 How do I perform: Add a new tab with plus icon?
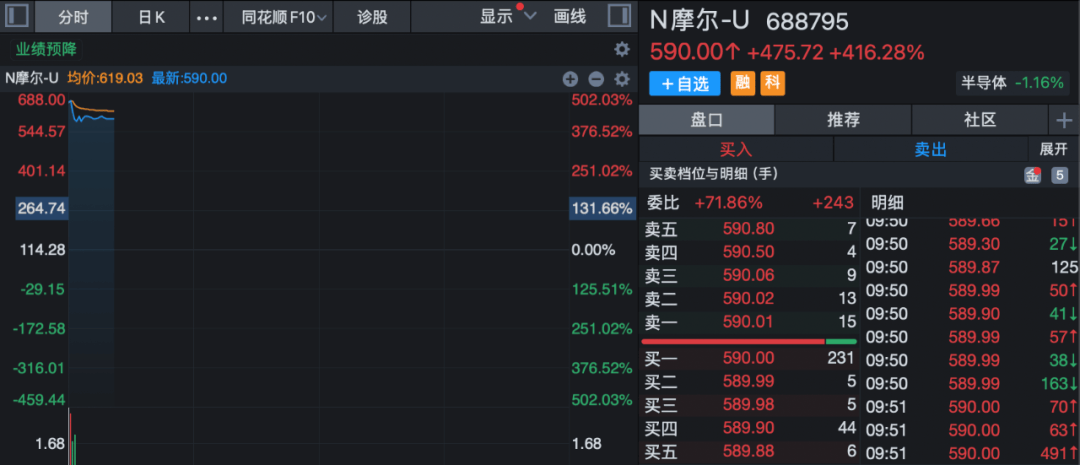1063,120
